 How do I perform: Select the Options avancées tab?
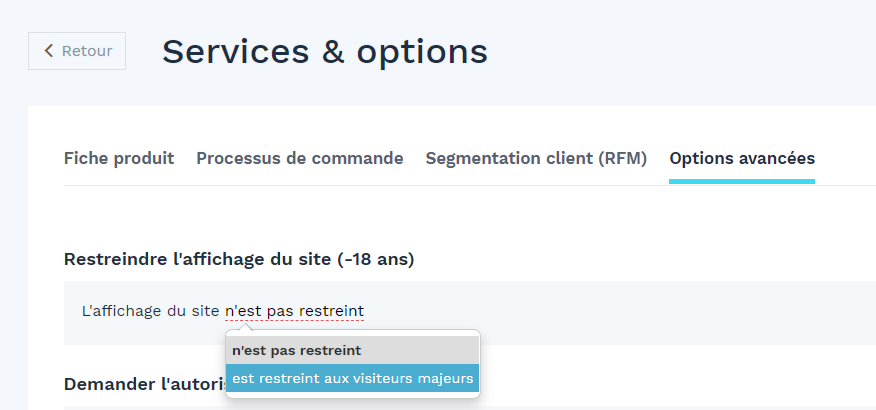click(742, 159)
